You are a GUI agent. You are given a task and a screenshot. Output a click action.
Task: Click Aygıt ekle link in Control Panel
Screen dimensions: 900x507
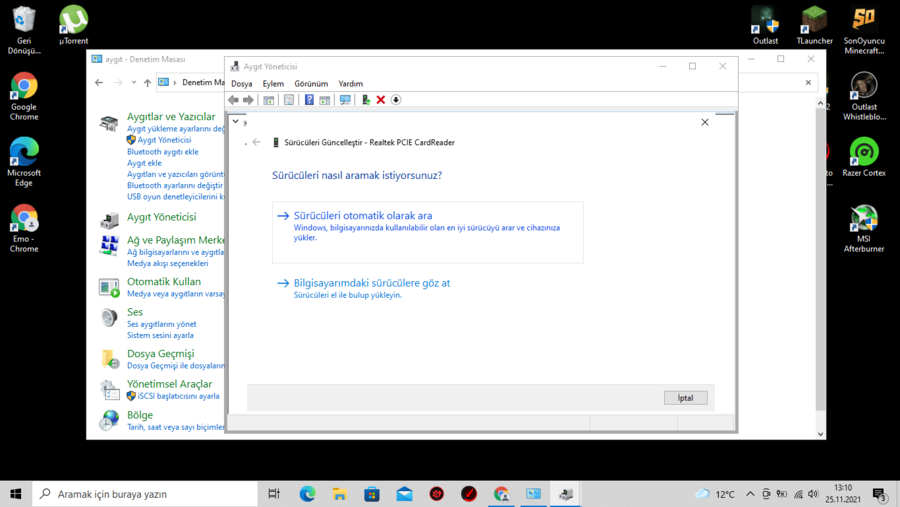(144, 163)
